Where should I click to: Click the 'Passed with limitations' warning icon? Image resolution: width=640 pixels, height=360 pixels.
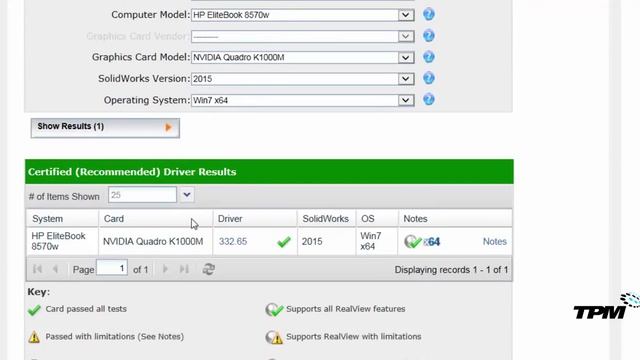point(34,337)
